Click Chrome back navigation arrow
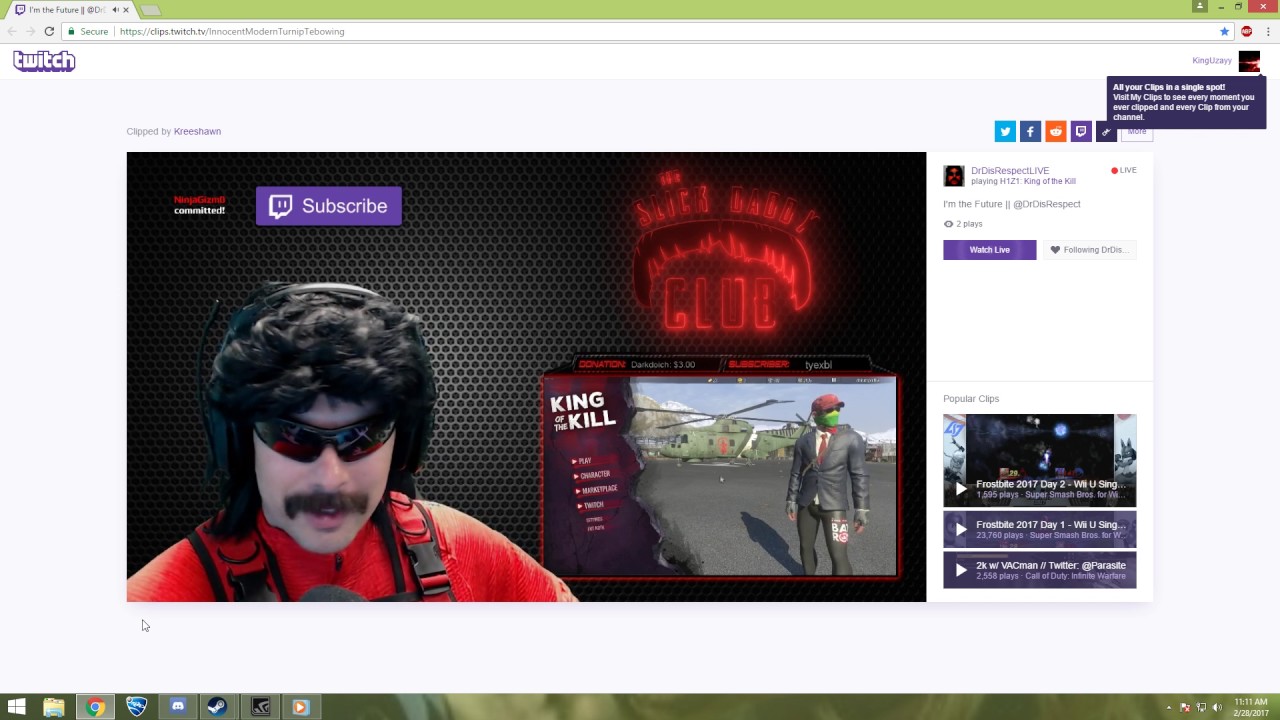 click(x=12, y=31)
